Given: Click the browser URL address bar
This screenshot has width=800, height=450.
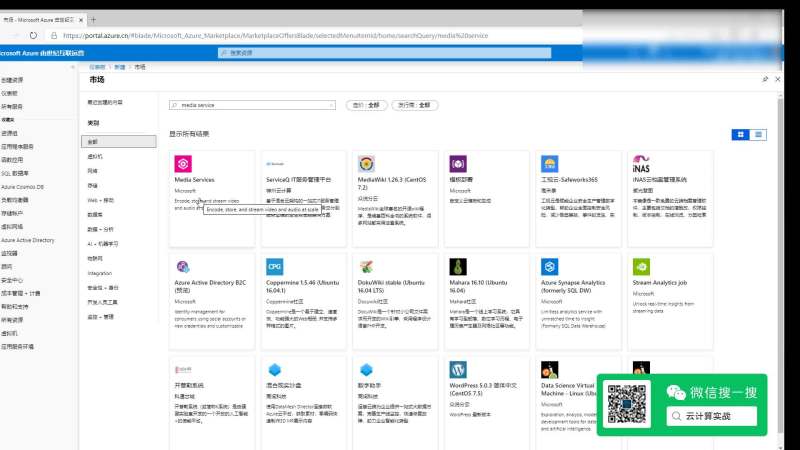Looking at the screenshot, I should pyautogui.click(x=276, y=35).
